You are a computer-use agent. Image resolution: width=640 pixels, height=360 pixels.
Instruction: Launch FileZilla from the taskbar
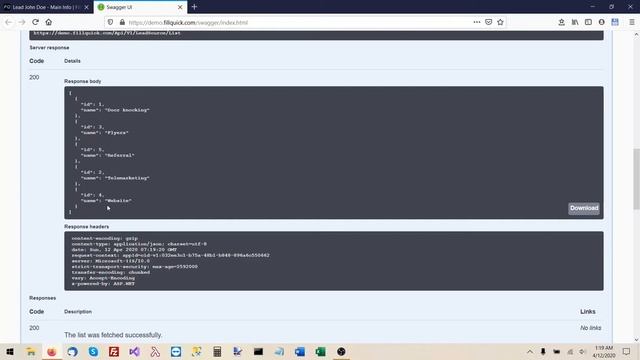coord(114,351)
